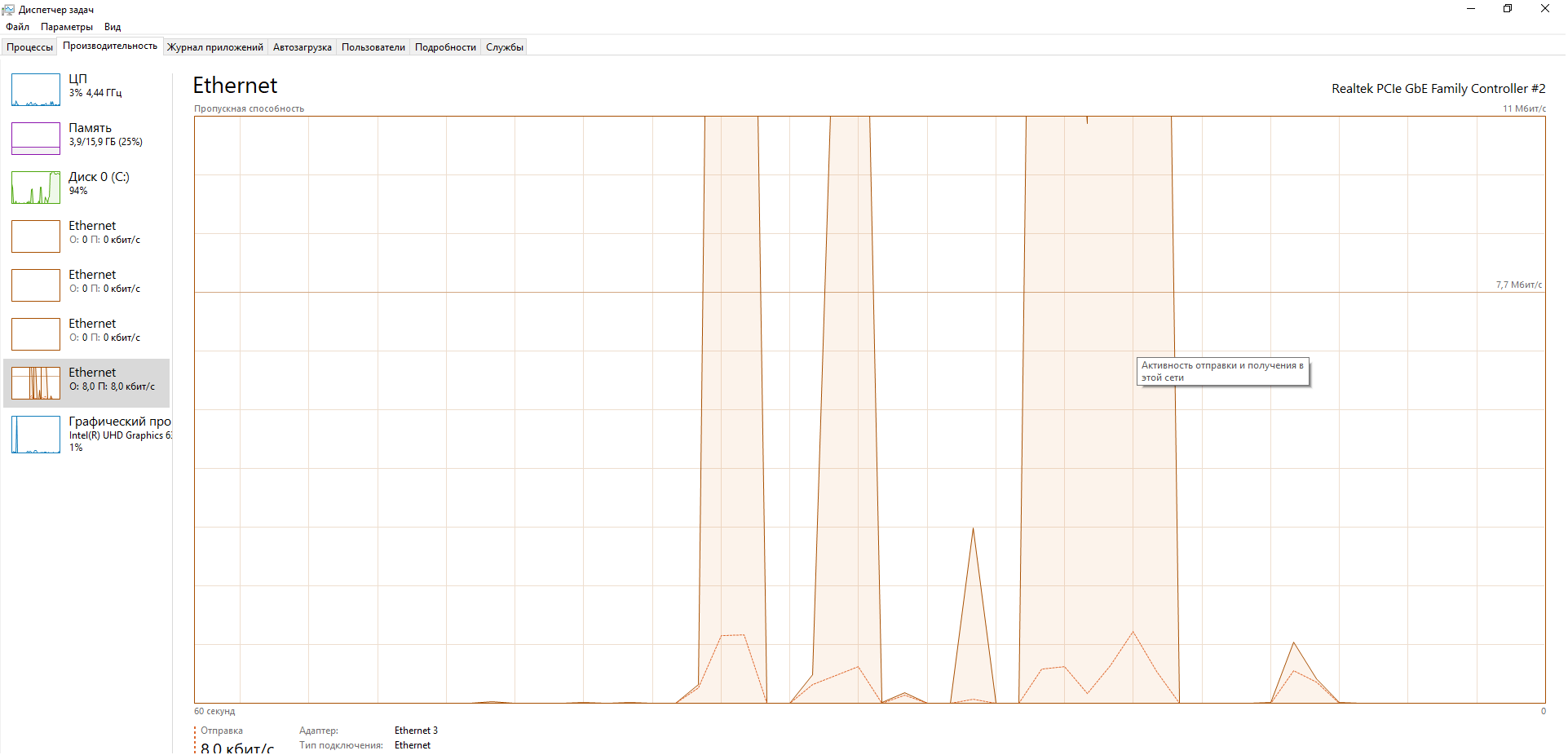Go to the Журнал приложений tab

tap(215, 47)
